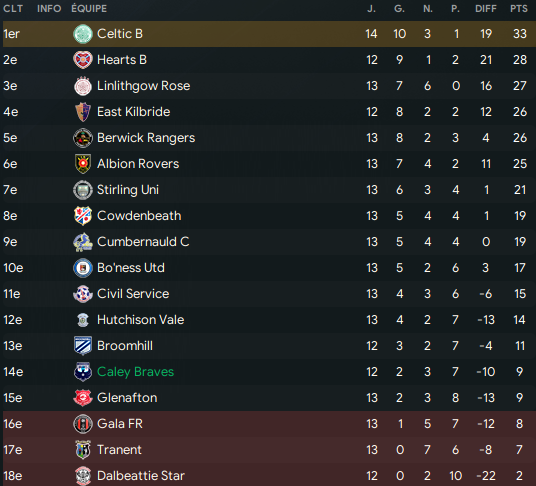This screenshot has width=536, height=486.
Task: Click the East Kilbride shield badge
Action: (x=83, y=112)
